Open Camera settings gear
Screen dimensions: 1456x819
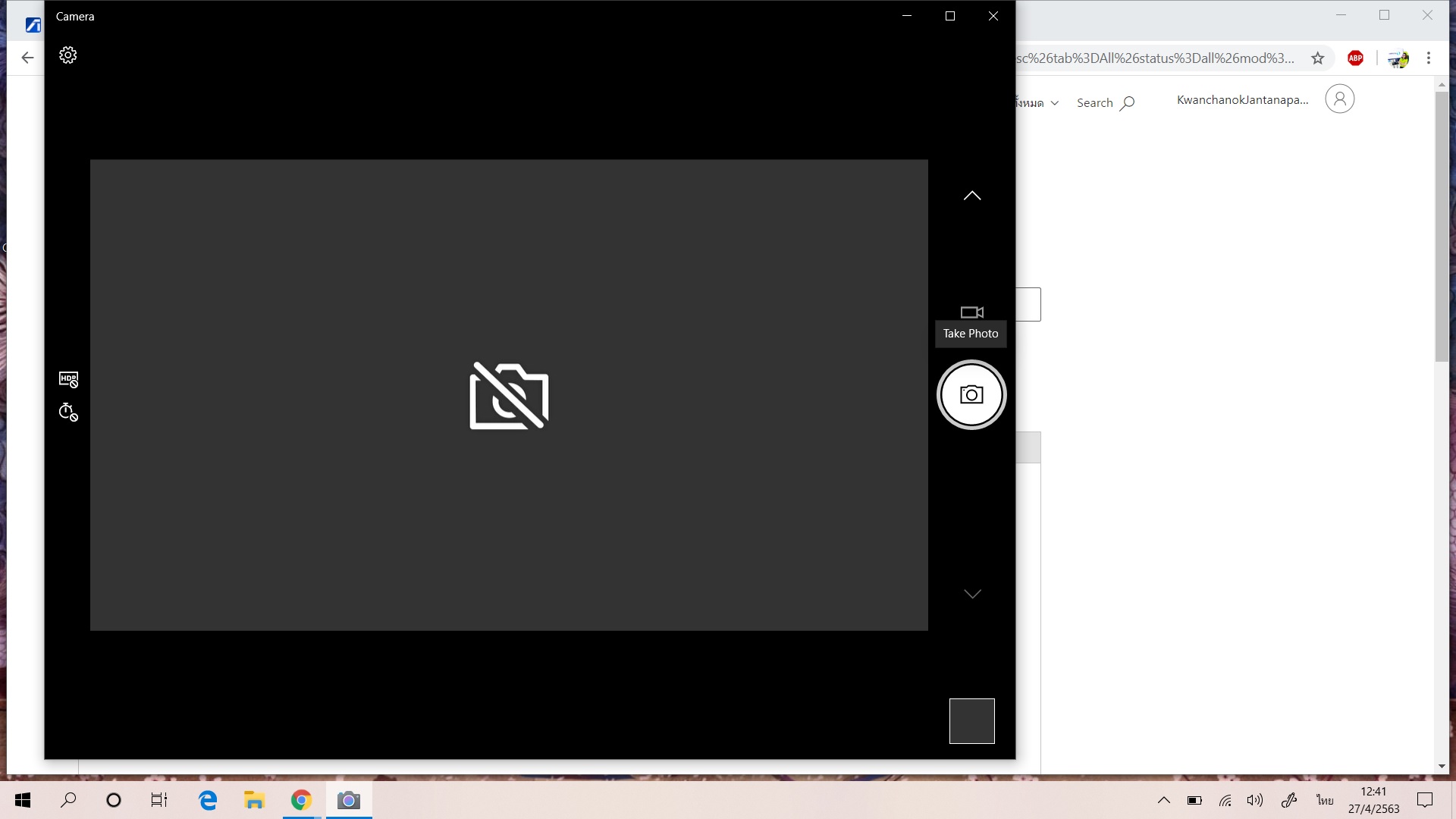tap(68, 55)
